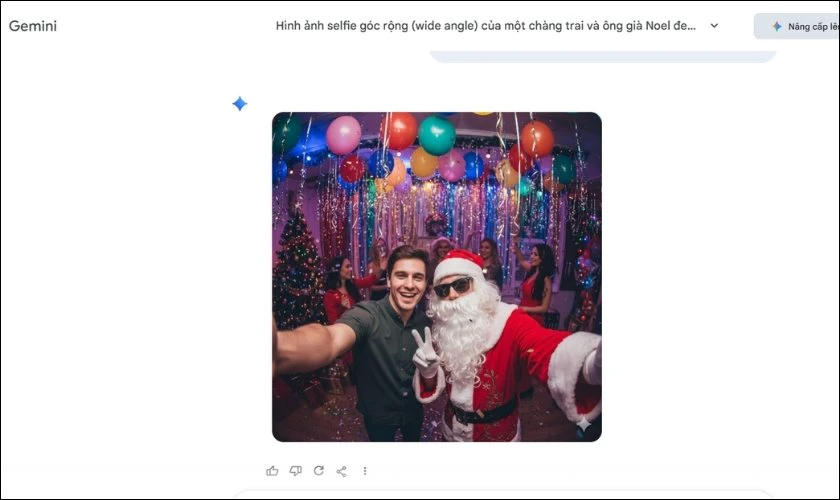The image size is (840, 500).
Task: Regenerate the response with the redo icon
Action: (318, 470)
